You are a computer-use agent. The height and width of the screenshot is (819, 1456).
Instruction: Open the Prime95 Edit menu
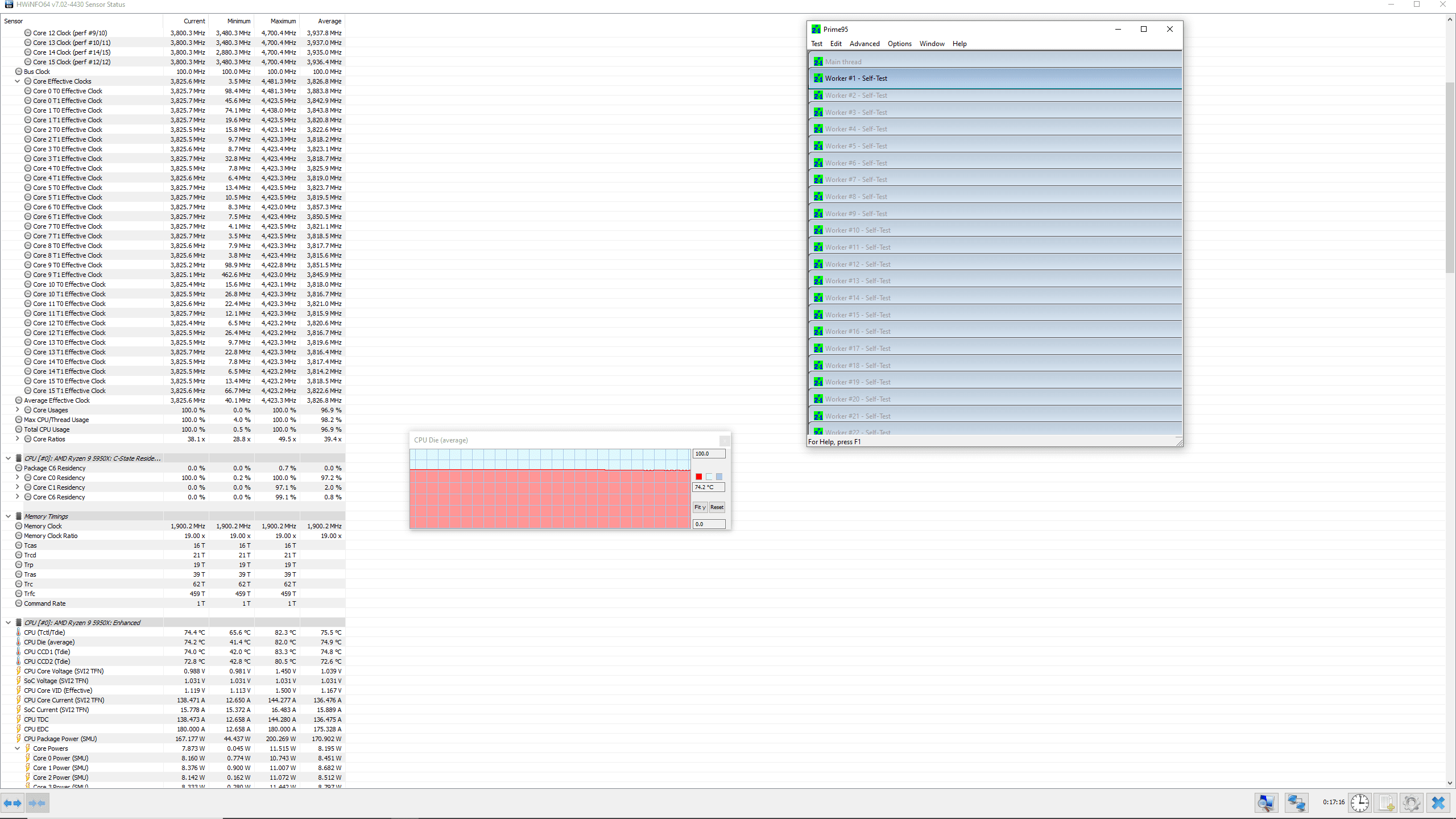tap(836, 44)
